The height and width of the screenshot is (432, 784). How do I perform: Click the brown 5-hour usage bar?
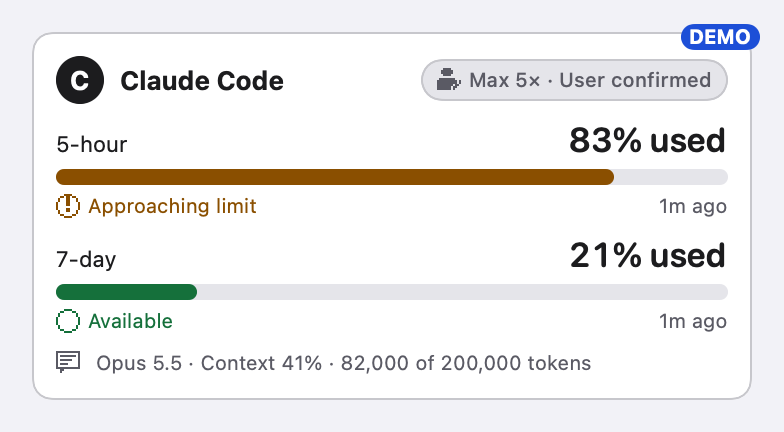click(x=335, y=177)
